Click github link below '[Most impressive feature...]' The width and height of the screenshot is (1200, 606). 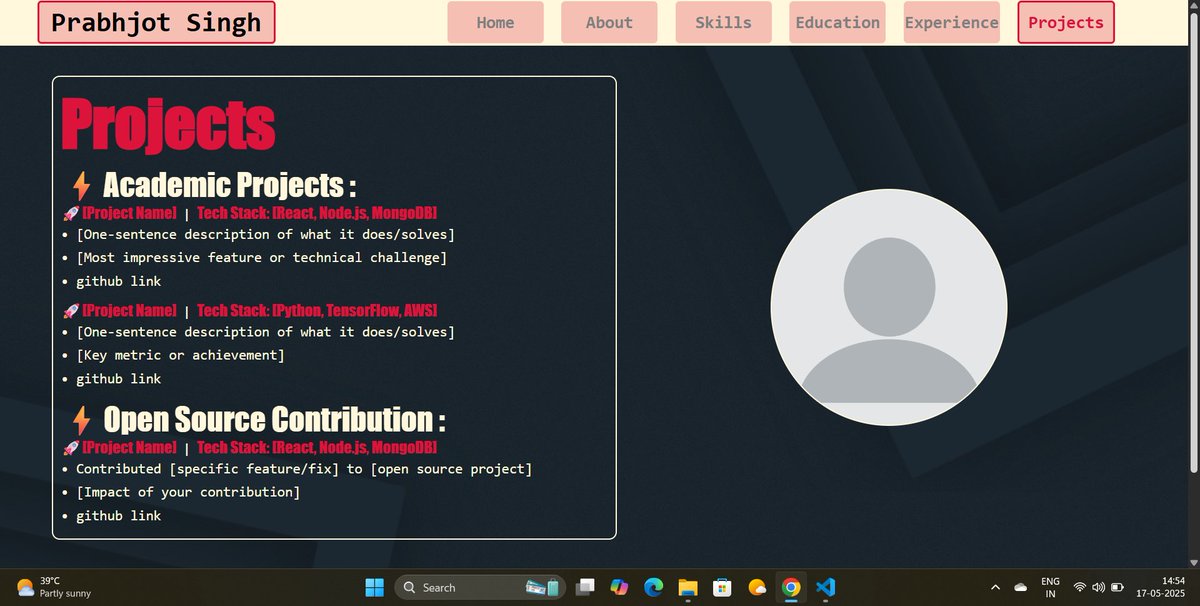click(x=118, y=282)
